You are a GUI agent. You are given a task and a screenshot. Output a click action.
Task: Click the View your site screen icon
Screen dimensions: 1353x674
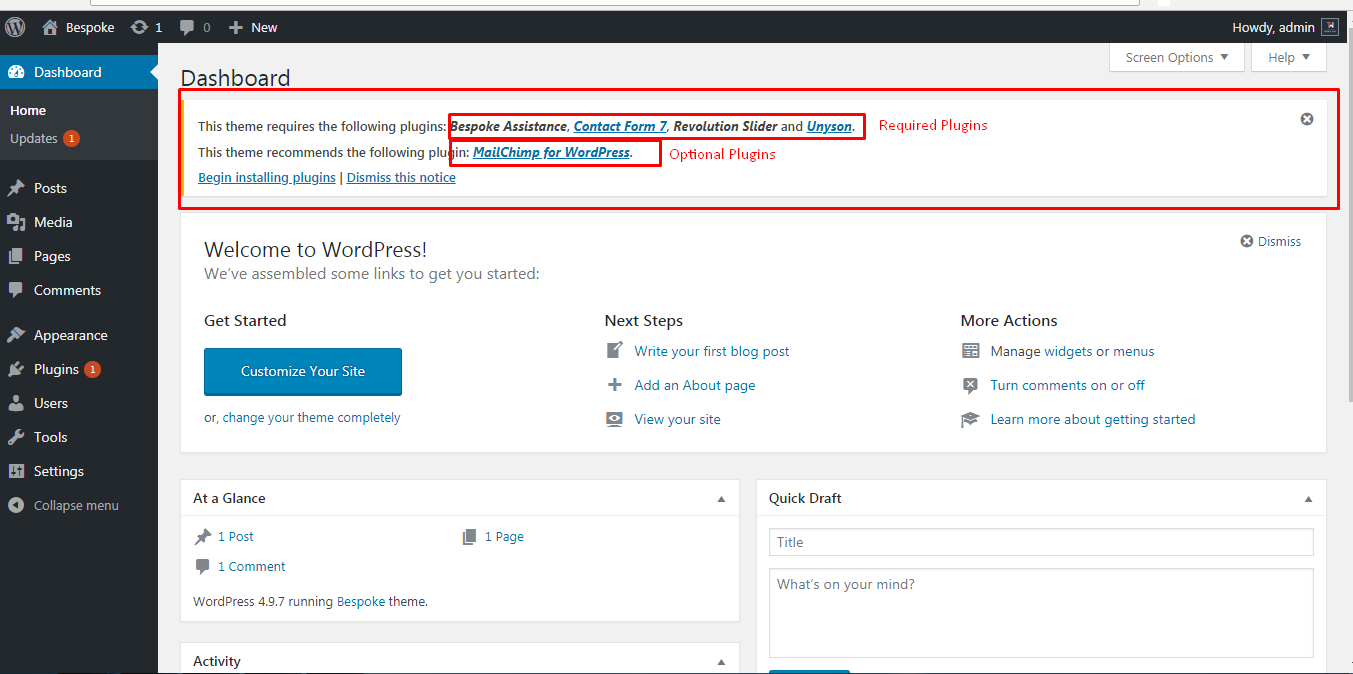tap(615, 419)
